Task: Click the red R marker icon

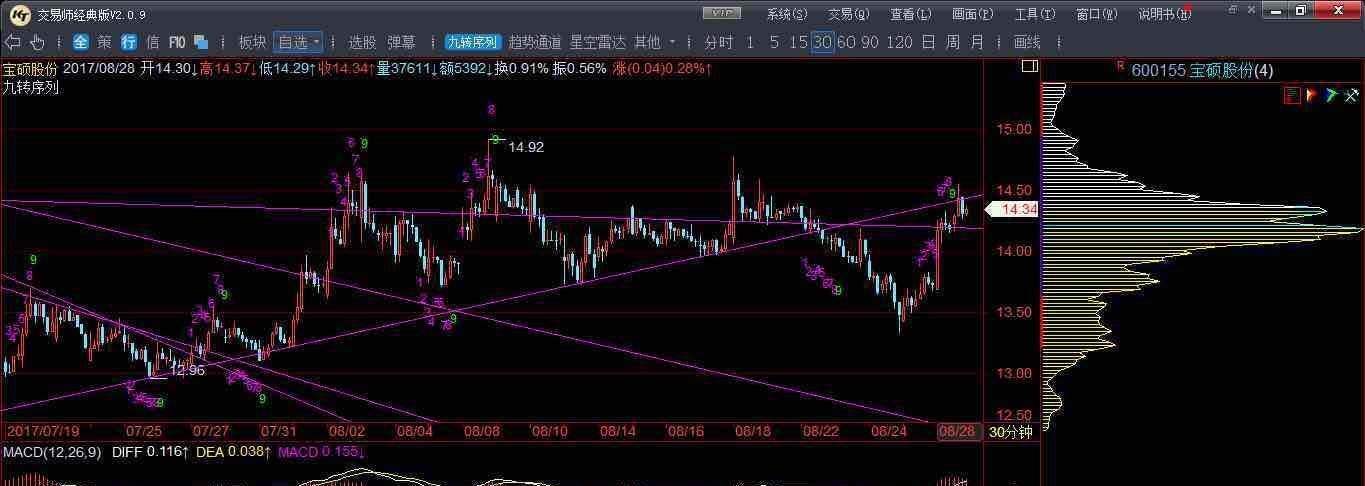Action: click(x=1121, y=66)
